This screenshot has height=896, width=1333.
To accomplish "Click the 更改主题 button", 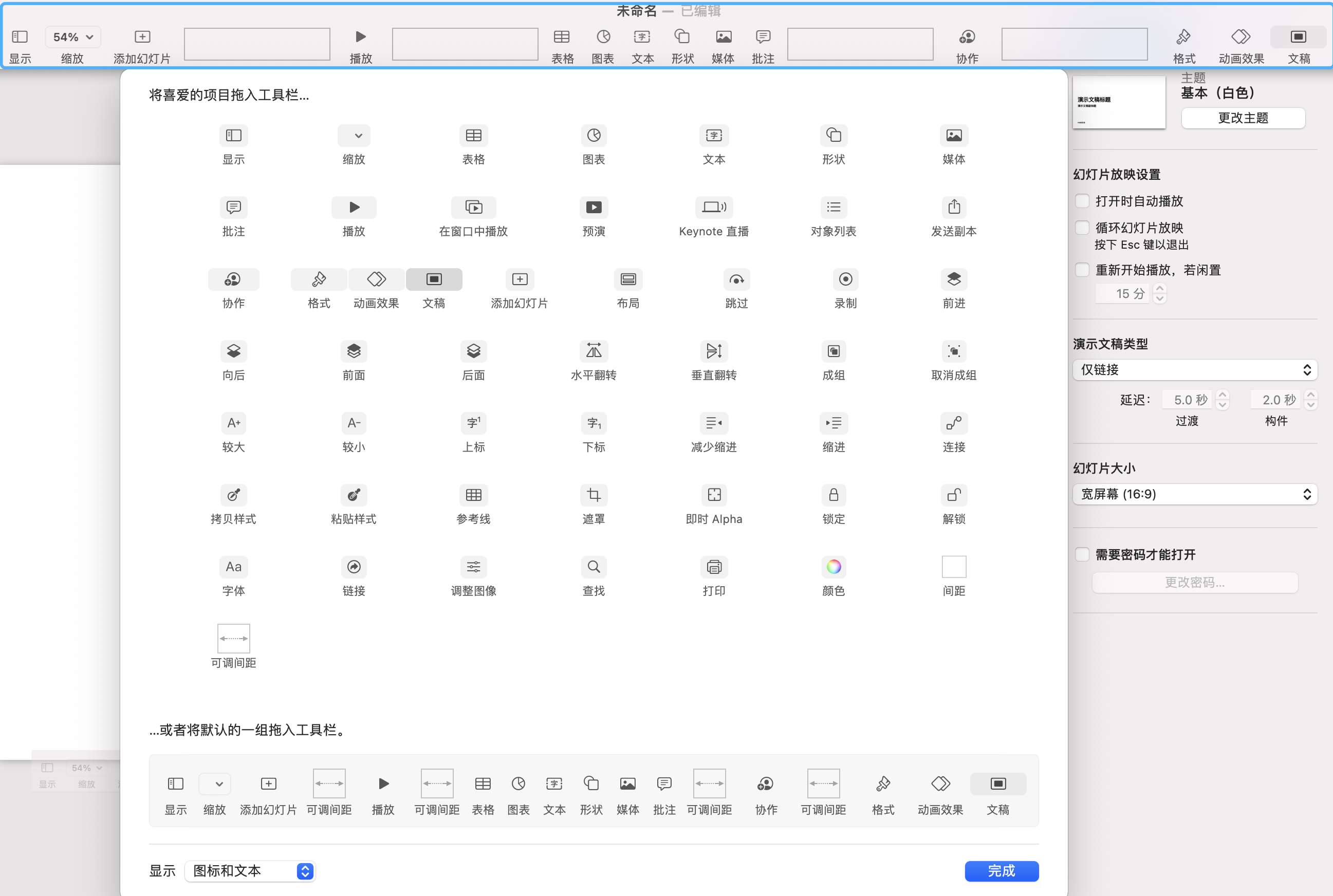I will [x=1243, y=118].
